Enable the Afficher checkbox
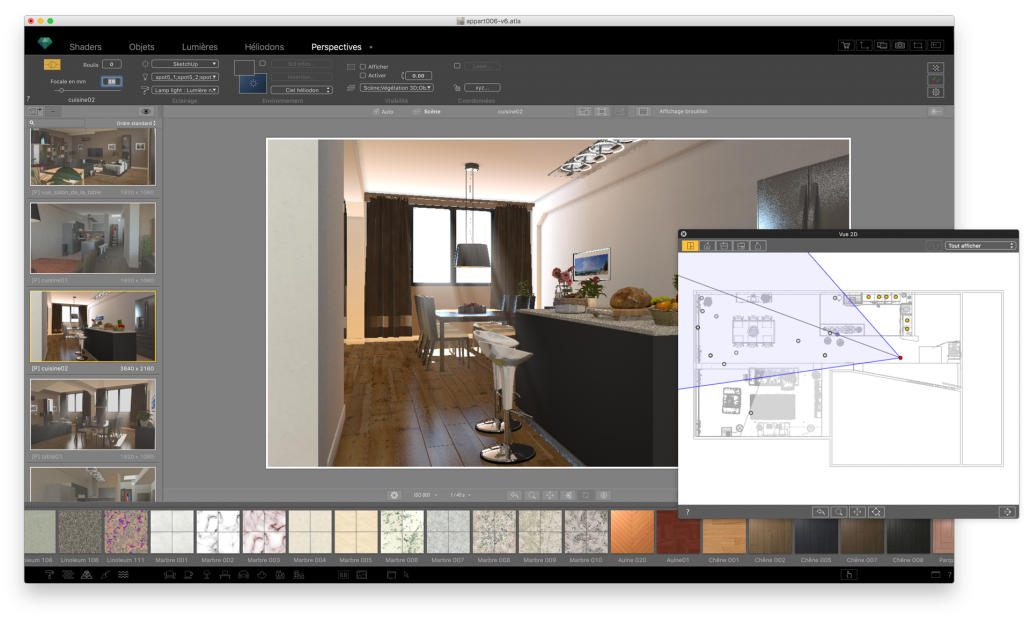The height and width of the screenshot is (622, 1030). pos(363,66)
